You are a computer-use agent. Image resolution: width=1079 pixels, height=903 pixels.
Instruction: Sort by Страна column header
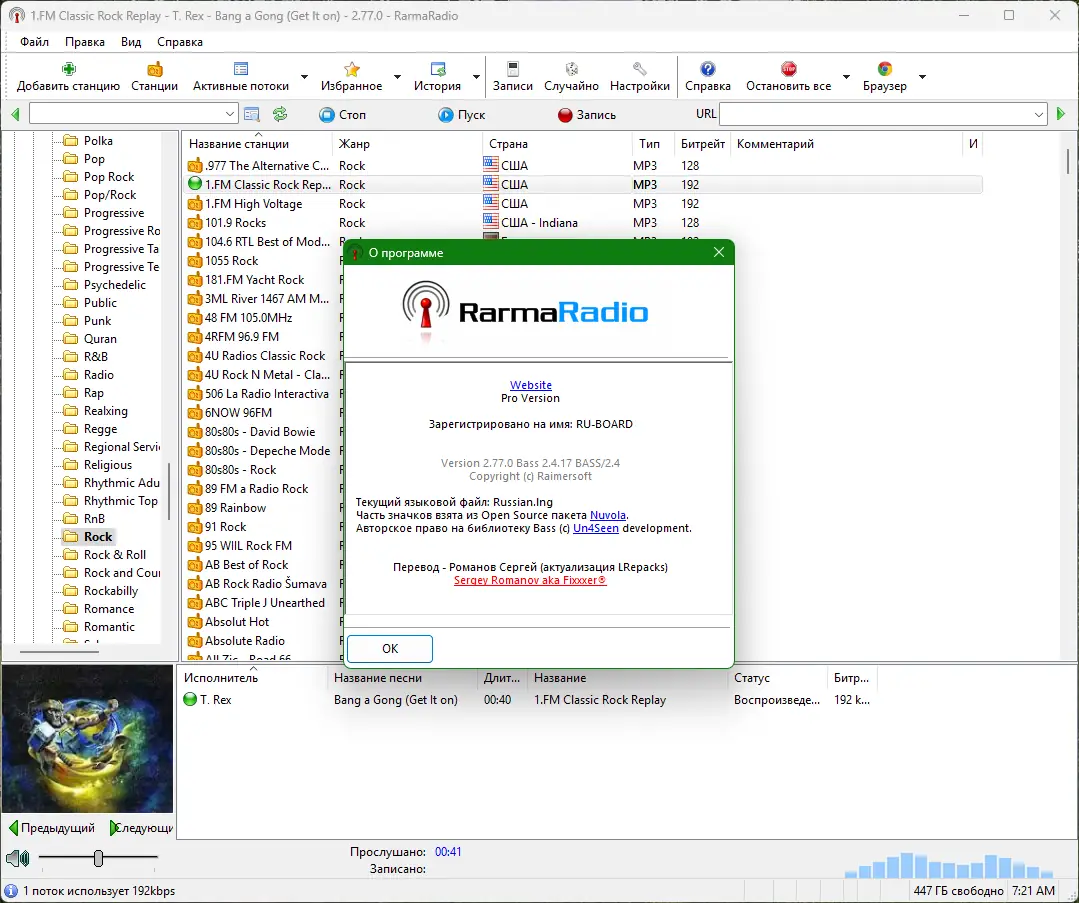point(557,144)
